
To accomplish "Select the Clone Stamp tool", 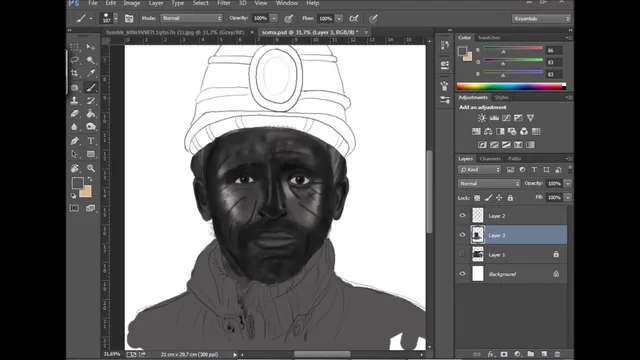I will 74,100.
